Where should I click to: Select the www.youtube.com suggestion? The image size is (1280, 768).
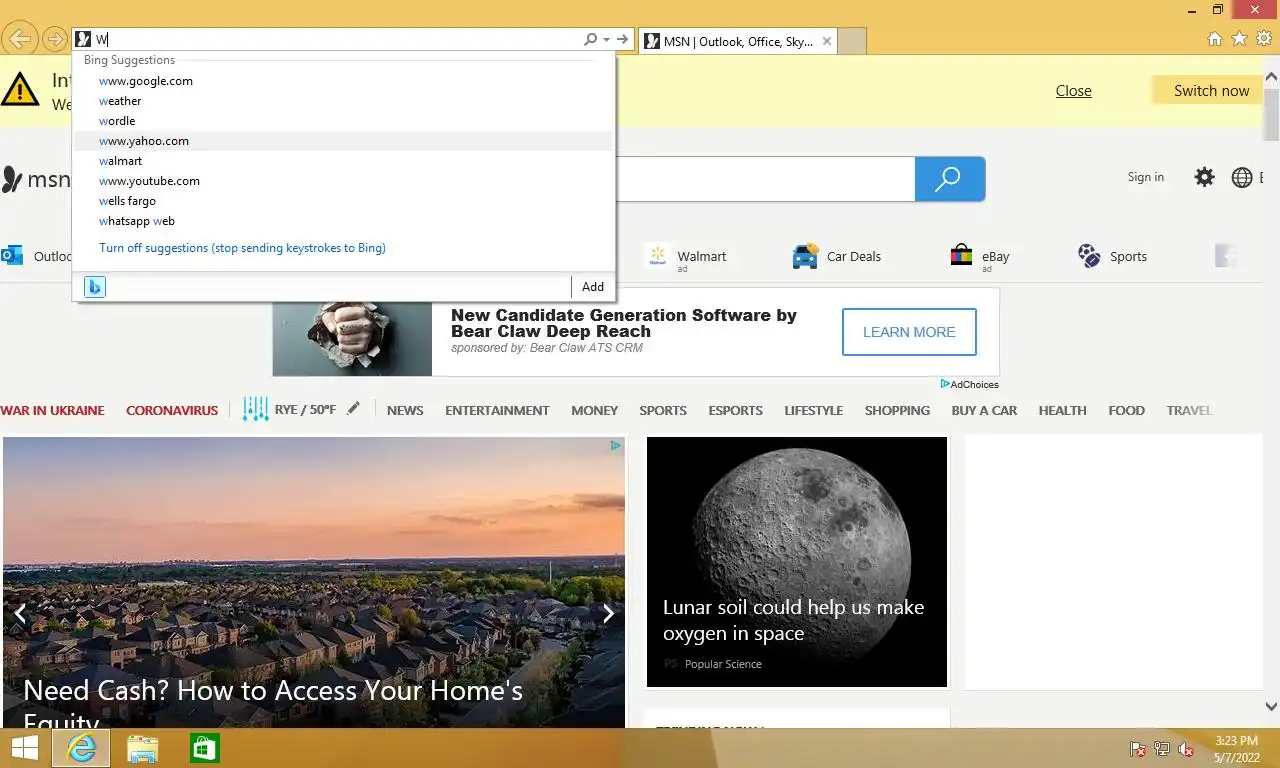click(x=343, y=181)
